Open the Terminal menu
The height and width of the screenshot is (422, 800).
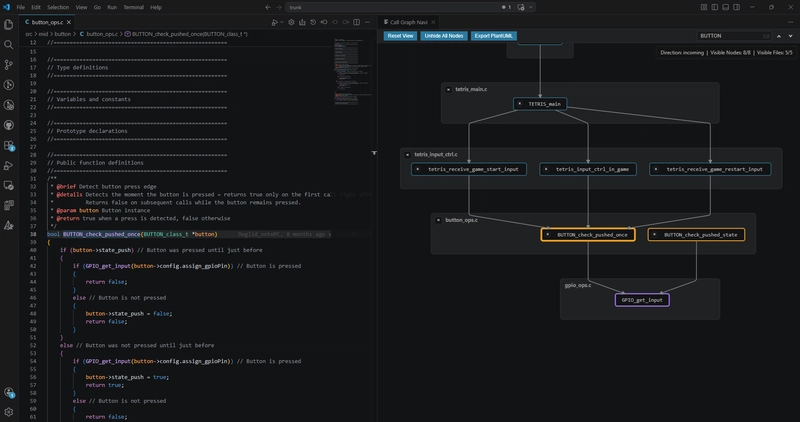coord(133,7)
